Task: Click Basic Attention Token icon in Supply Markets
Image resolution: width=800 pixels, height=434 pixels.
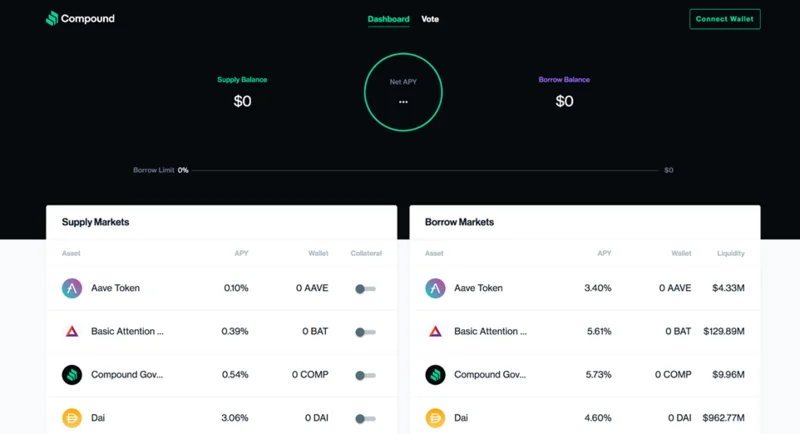Action: tap(72, 331)
